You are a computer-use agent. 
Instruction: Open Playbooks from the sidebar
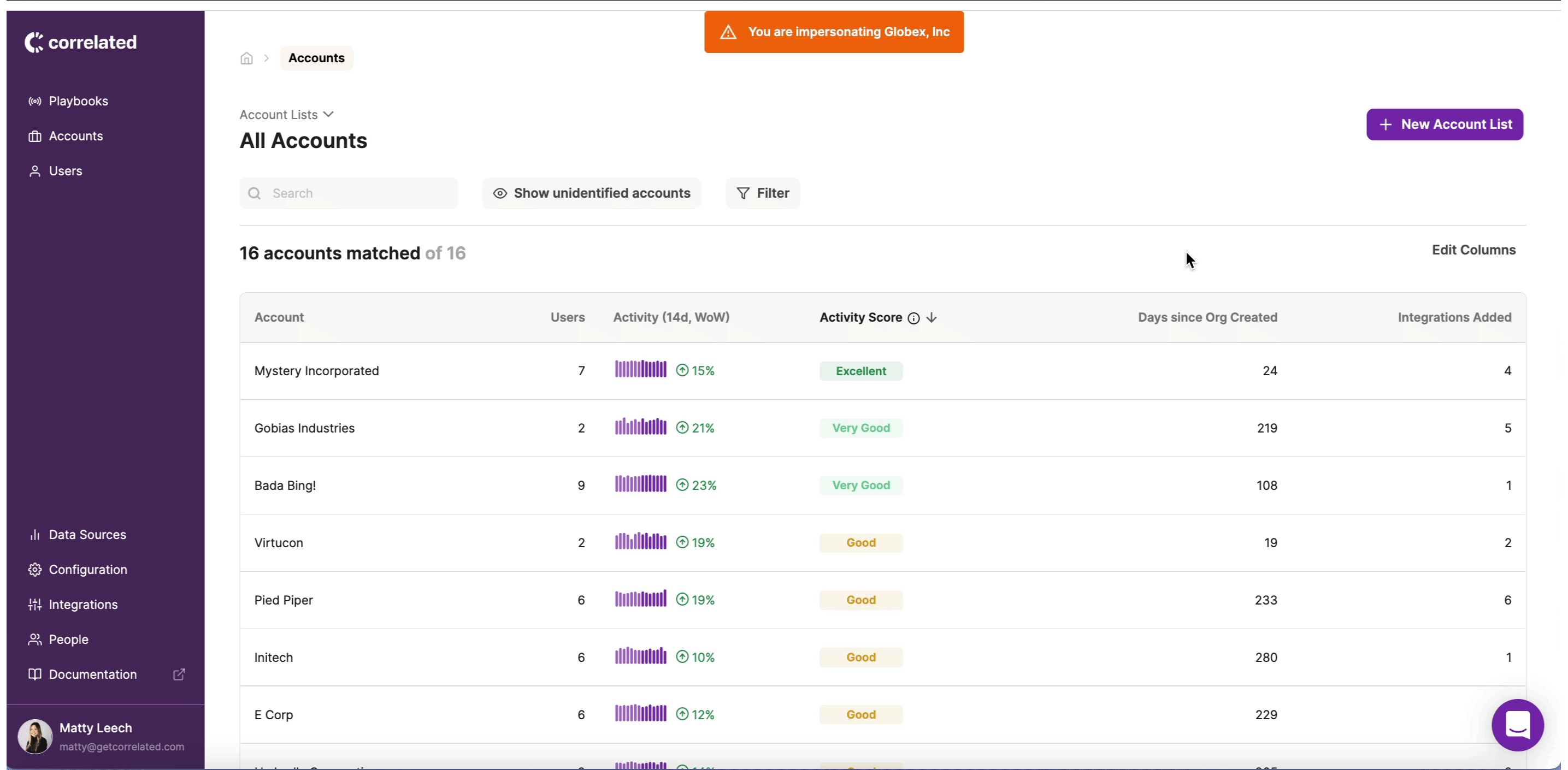click(x=78, y=101)
